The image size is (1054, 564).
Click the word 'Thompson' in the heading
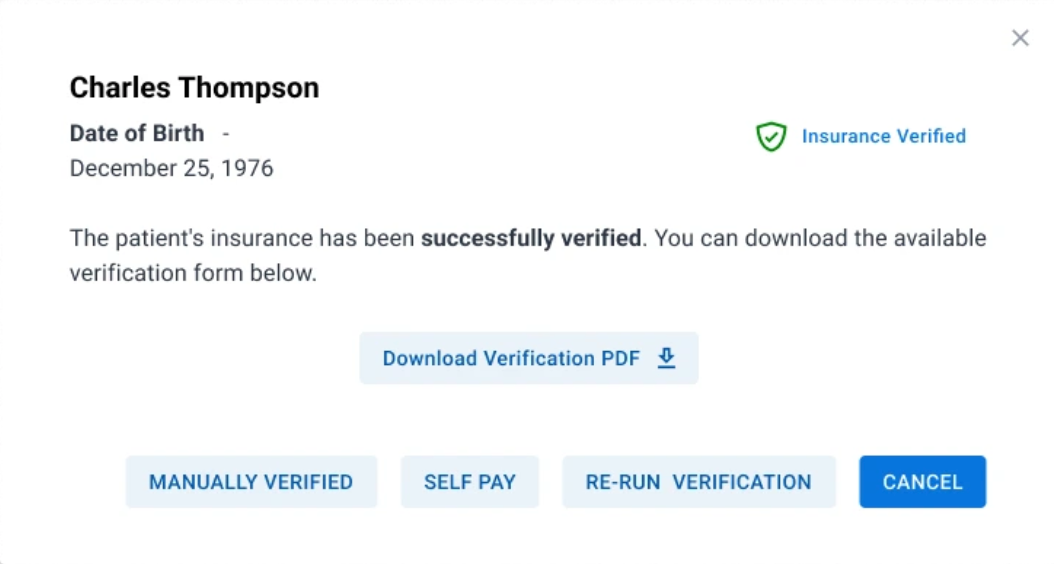(249, 88)
